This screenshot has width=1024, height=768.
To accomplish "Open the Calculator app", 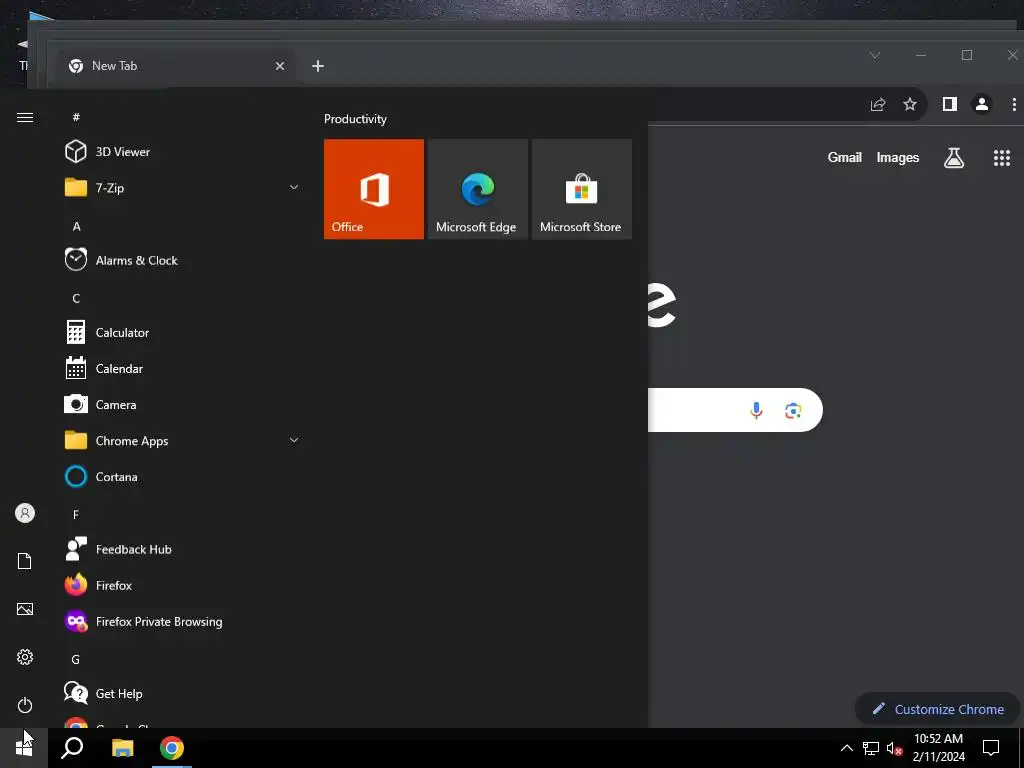I will [x=183, y=332].
